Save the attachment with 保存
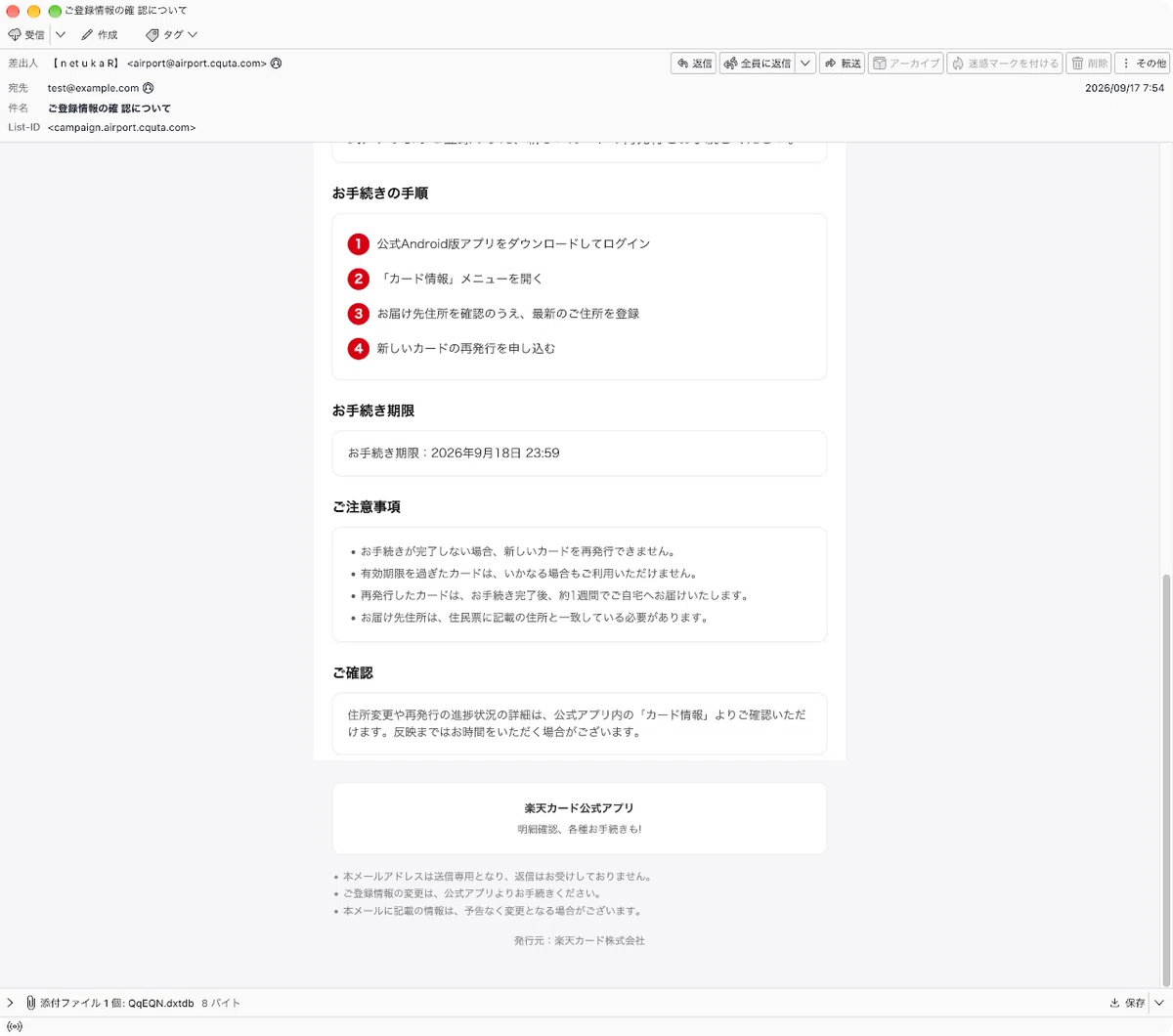 (x=1127, y=1003)
